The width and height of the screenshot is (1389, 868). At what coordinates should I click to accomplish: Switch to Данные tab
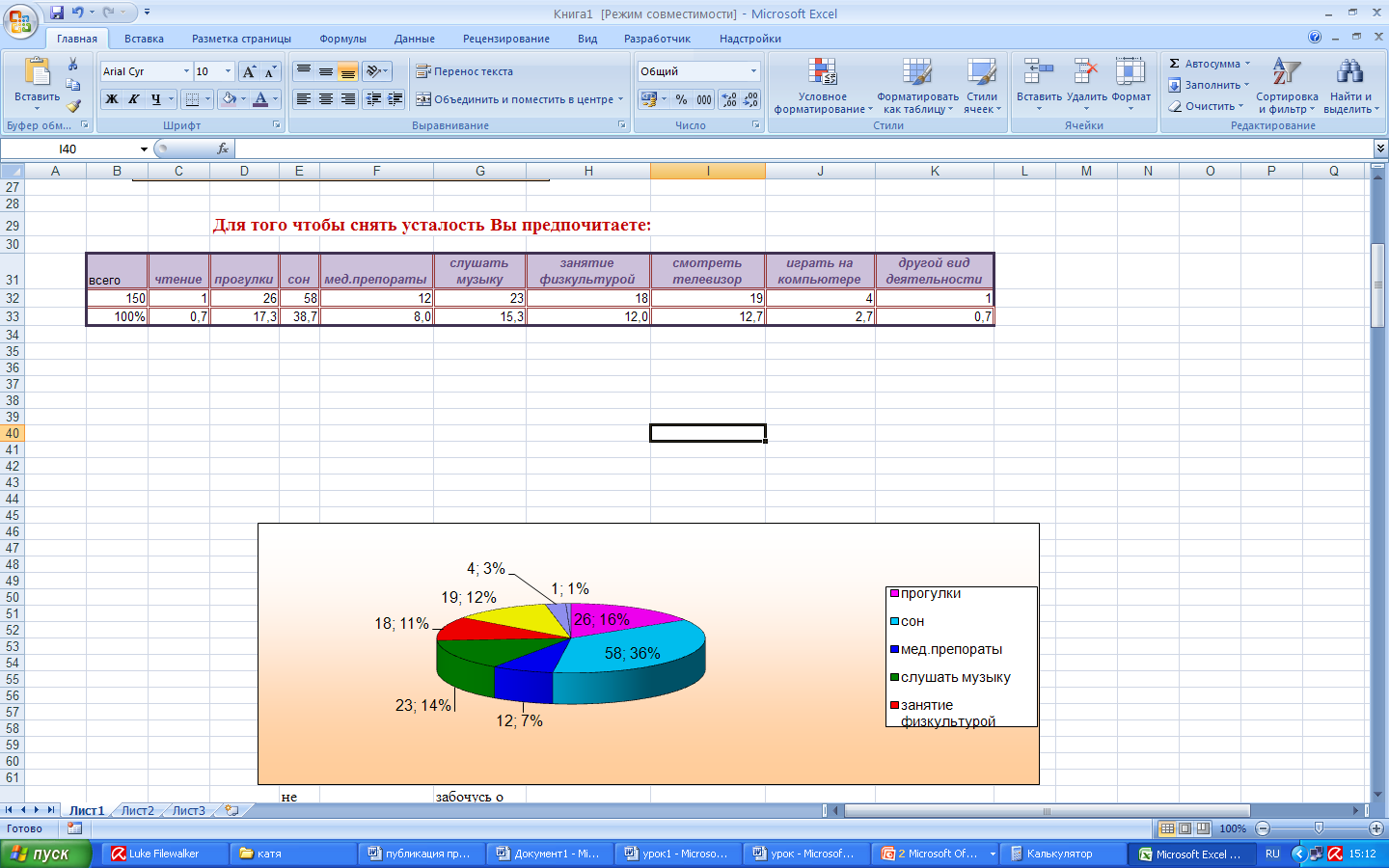click(x=414, y=39)
